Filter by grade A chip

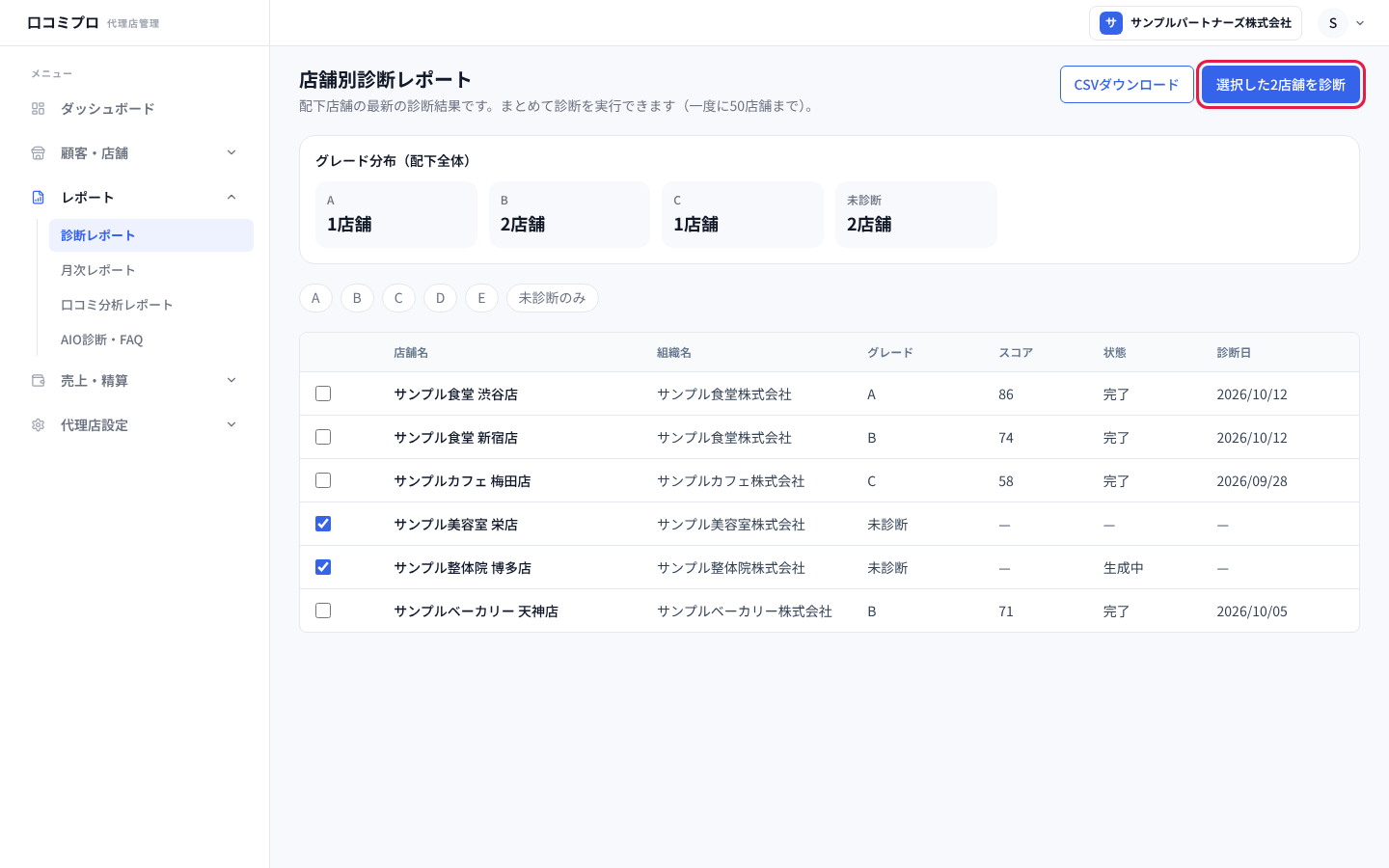315,298
